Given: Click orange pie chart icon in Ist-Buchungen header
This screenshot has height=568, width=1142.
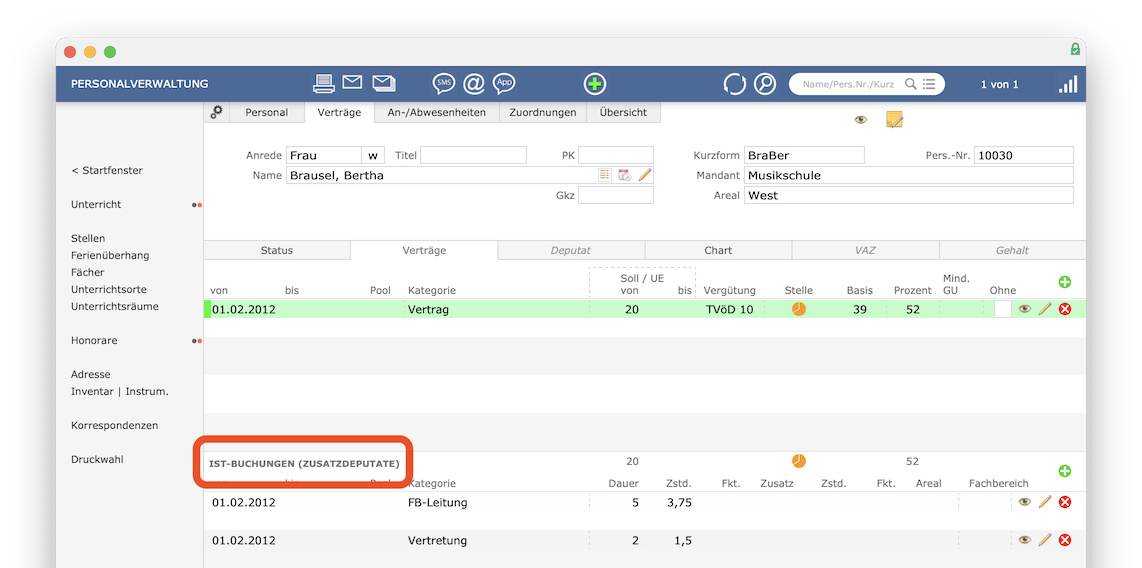Looking at the screenshot, I should (799, 461).
